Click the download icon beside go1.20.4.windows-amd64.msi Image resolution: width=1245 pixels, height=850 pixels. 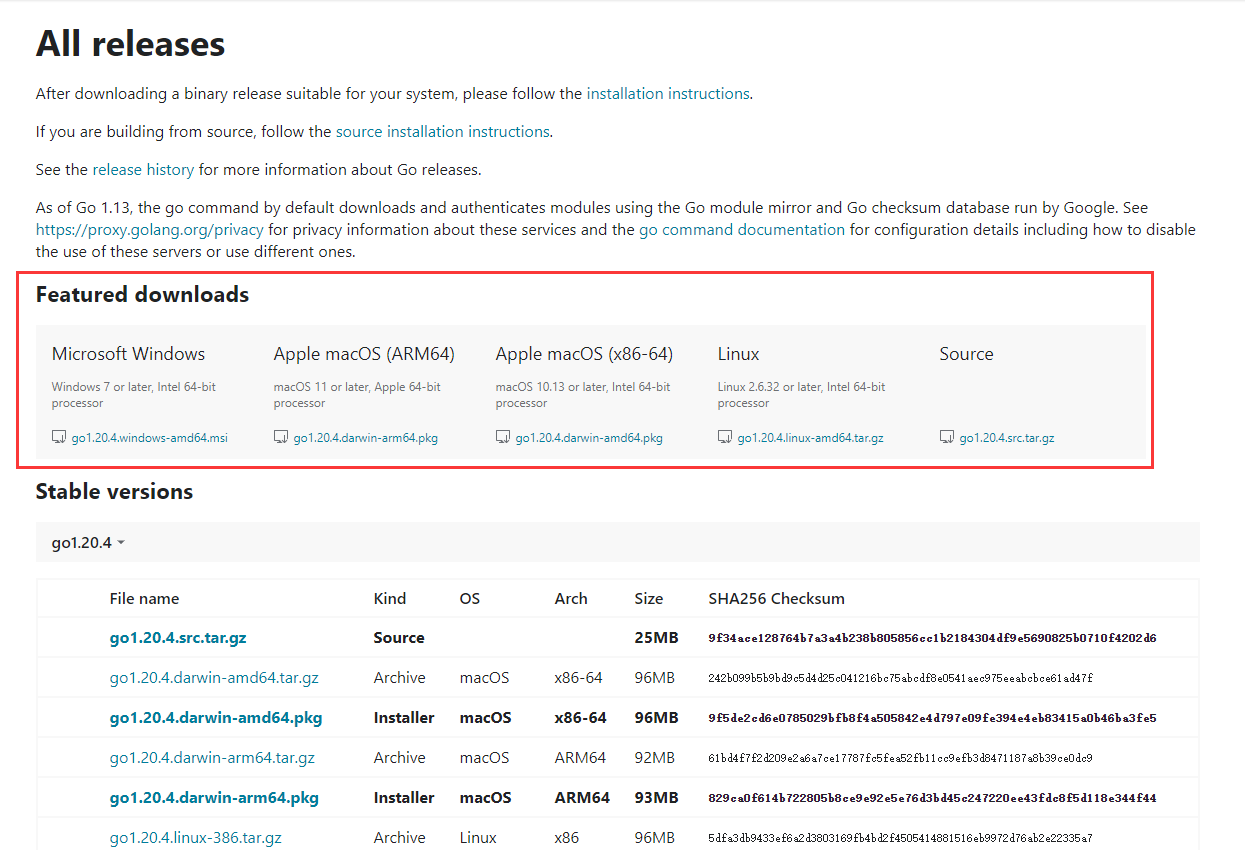(59, 437)
